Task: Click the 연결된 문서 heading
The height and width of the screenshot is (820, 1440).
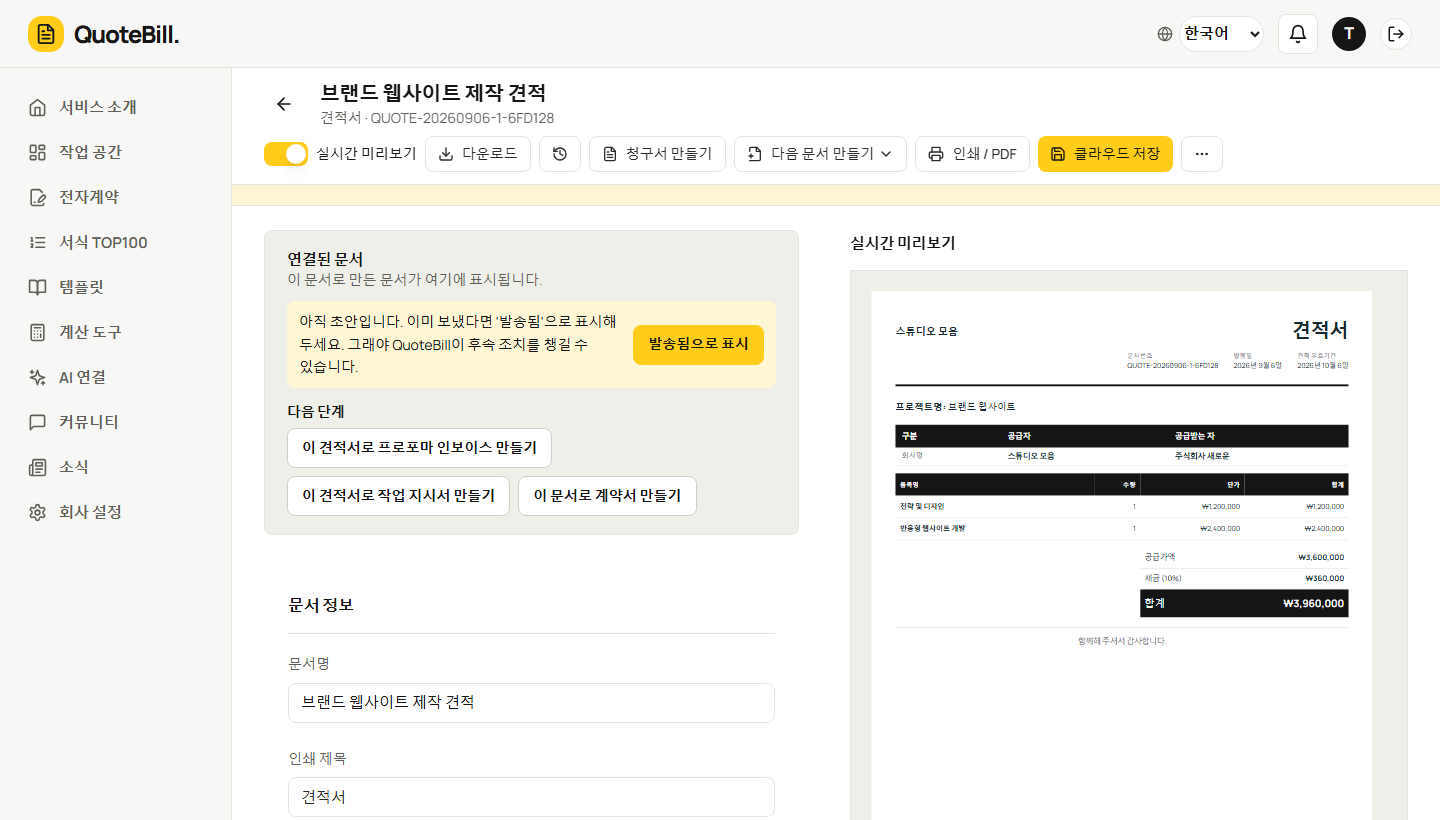Action: [325, 259]
